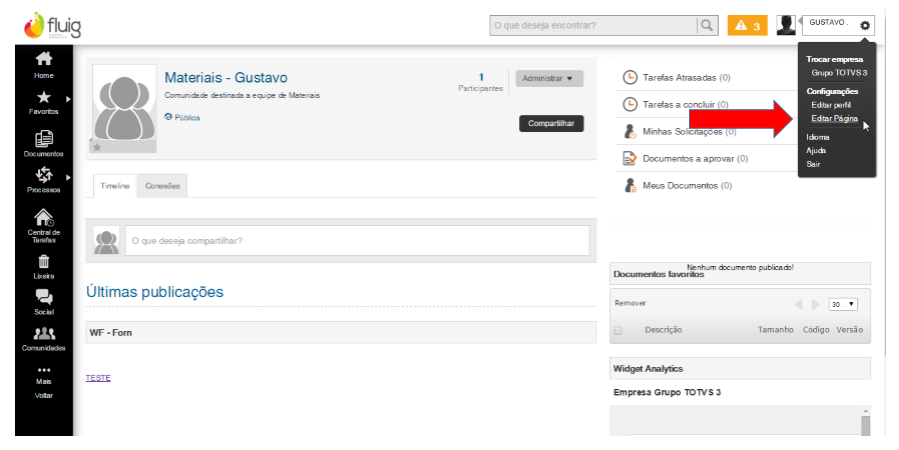Click the 'O que deseja compartilhar?' field
The height and width of the screenshot is (450, 899).
tap(355, 240)
